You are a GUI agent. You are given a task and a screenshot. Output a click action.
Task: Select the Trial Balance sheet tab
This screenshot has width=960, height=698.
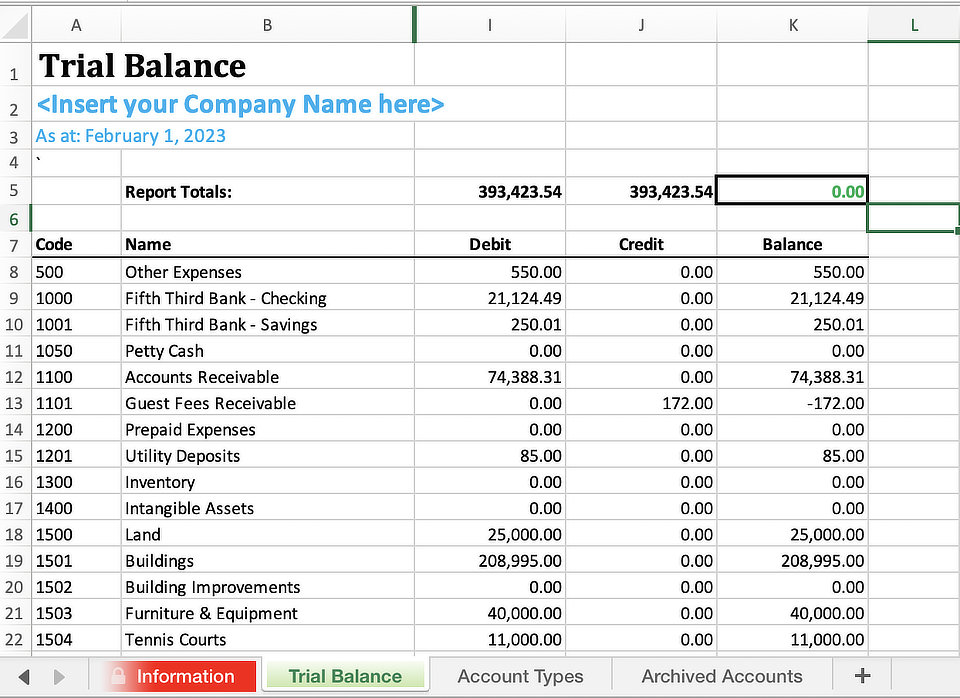(345, 676)
